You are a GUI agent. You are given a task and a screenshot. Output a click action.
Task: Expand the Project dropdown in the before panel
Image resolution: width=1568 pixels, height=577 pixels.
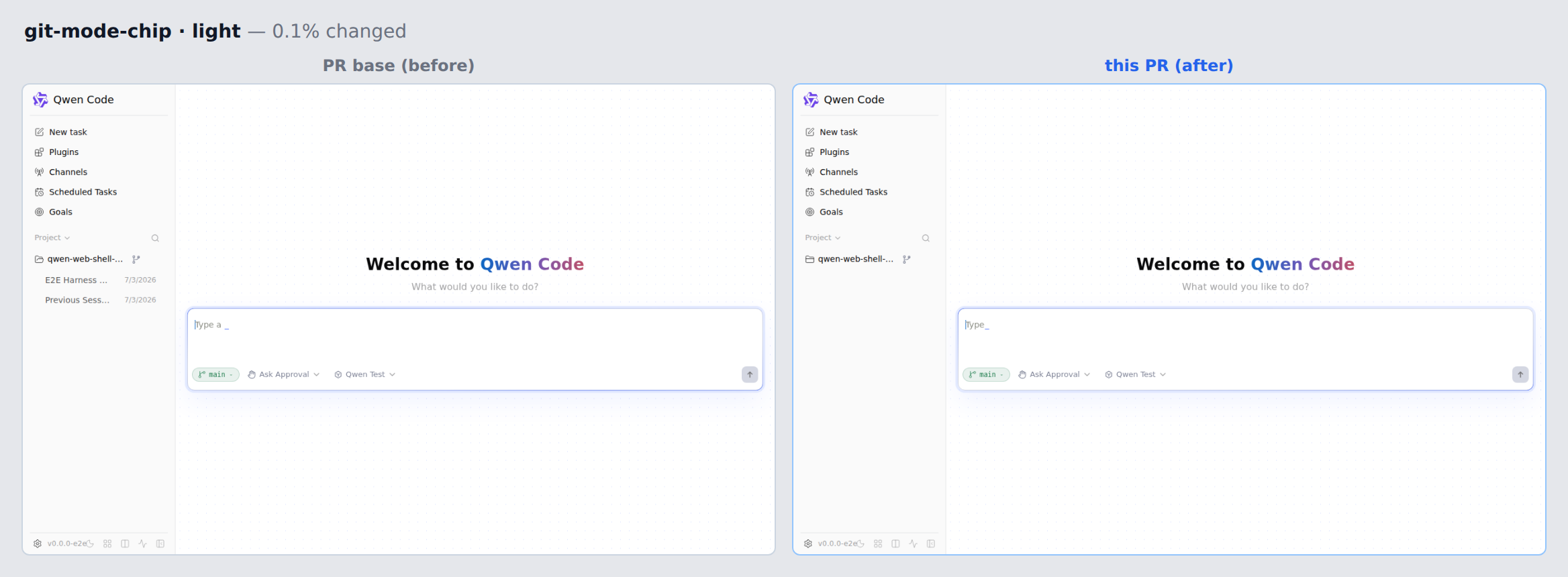click(52, 238)
